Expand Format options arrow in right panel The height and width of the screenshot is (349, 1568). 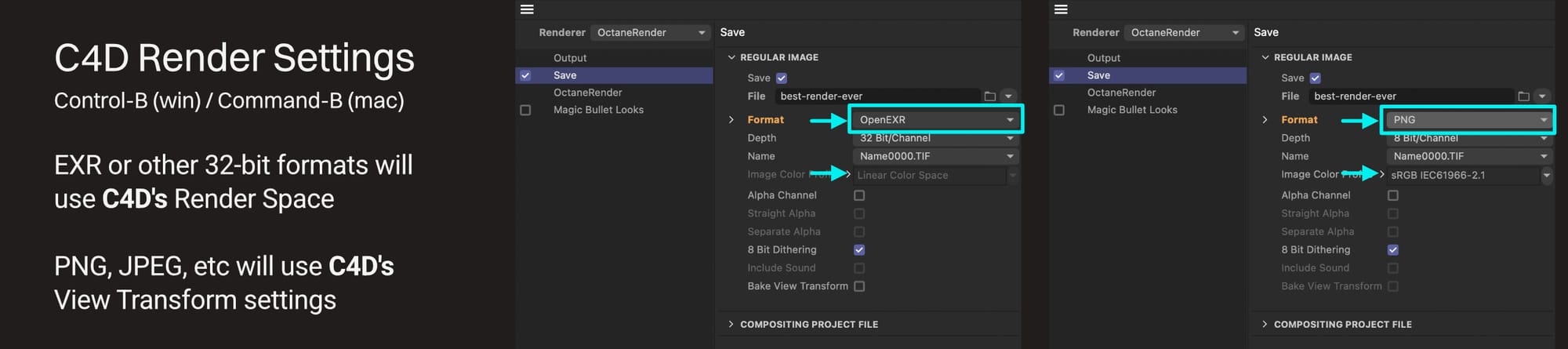point(1265,120)
